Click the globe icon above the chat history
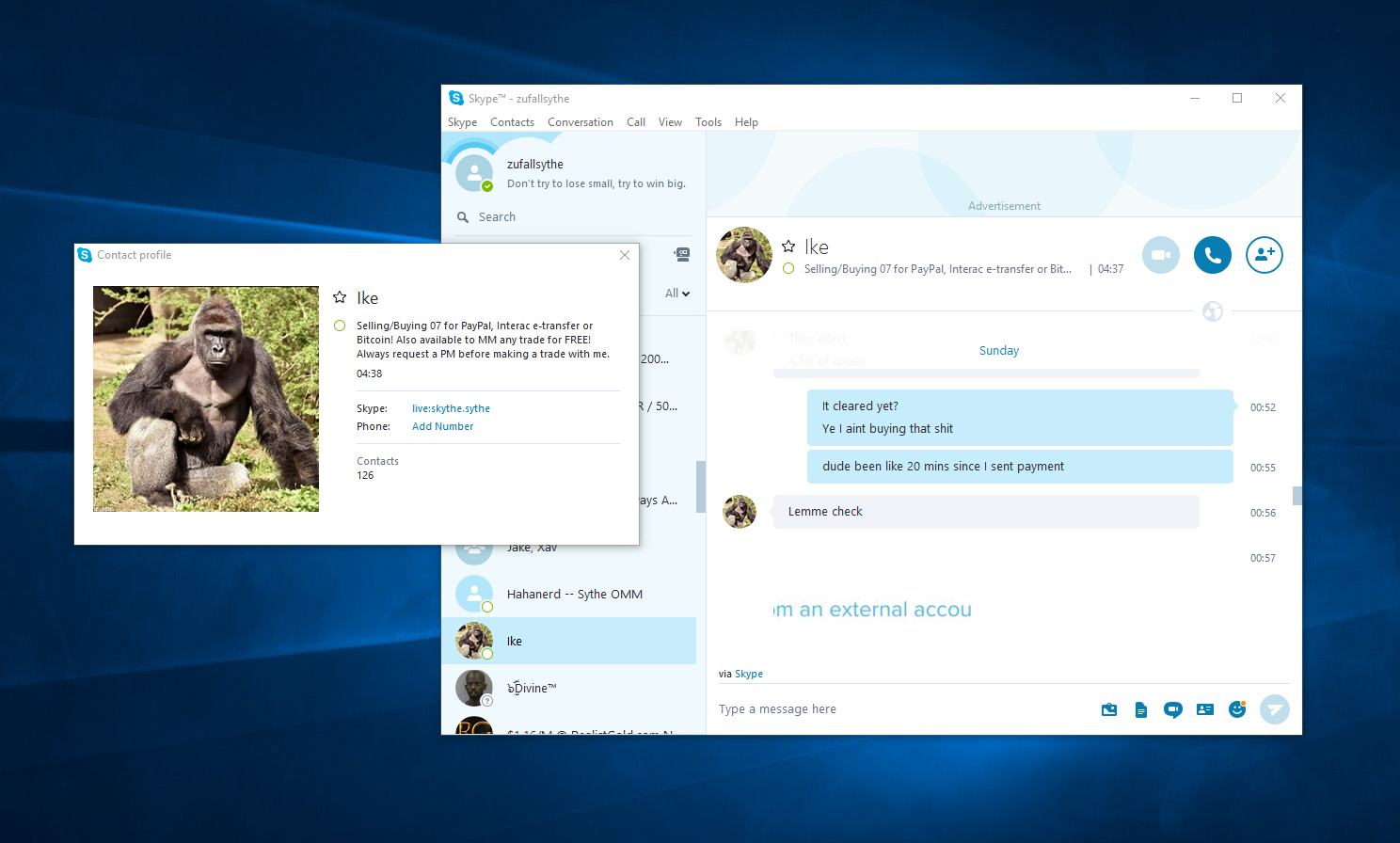Image resolution: width=1400 pixels, height=843 pixels. (x=1213, y=311)
